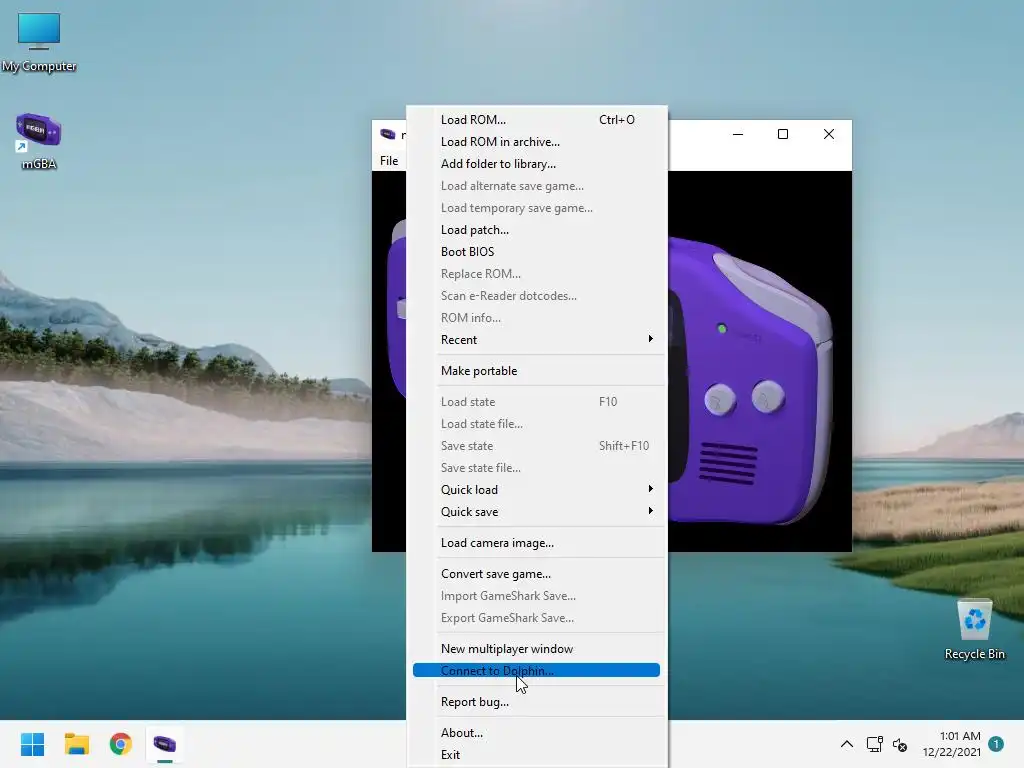Viewport: 1024px width, 768px height.
Task: Open the network status tray icon
Action: pyautogui.click(x=874, y=744)
